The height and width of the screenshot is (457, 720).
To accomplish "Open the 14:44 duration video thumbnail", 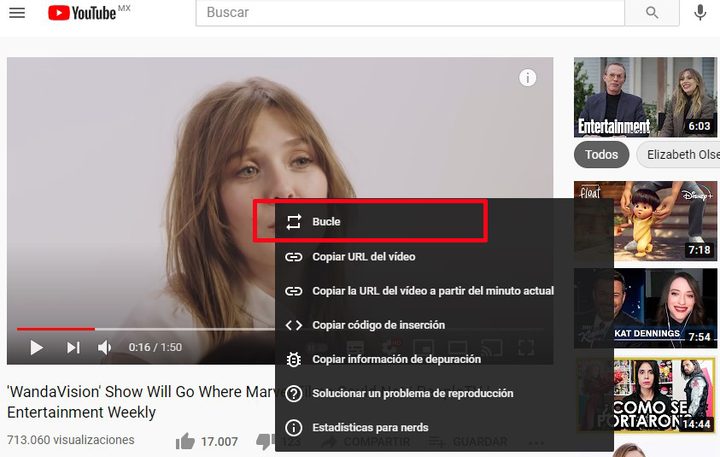I will (x=645, y=395).
